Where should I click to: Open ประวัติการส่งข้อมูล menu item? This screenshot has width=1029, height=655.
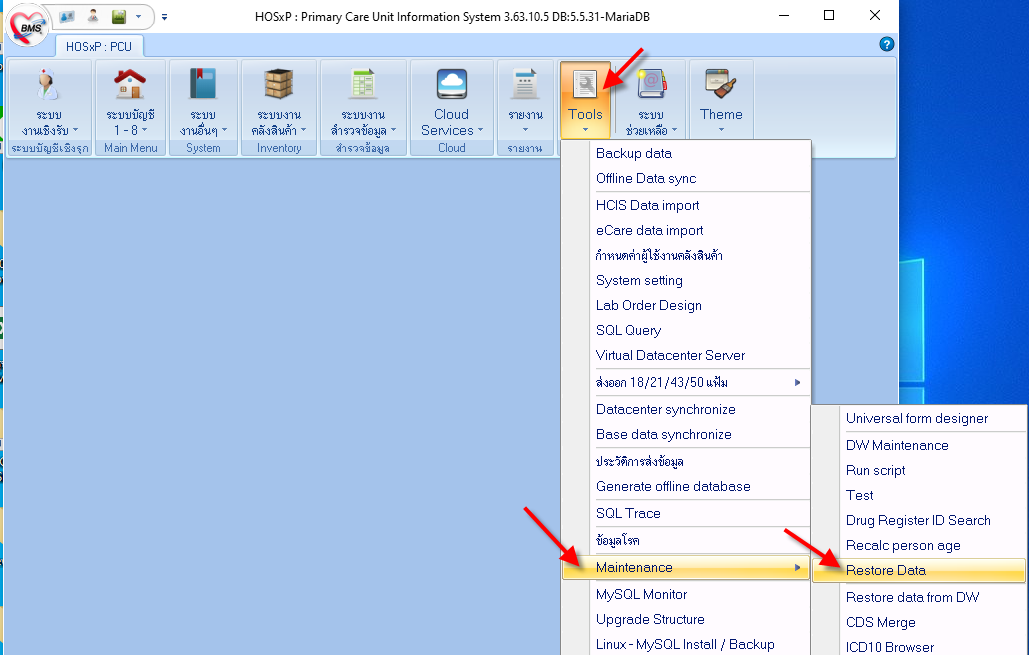pyautogui.click(x=686, y=461)
